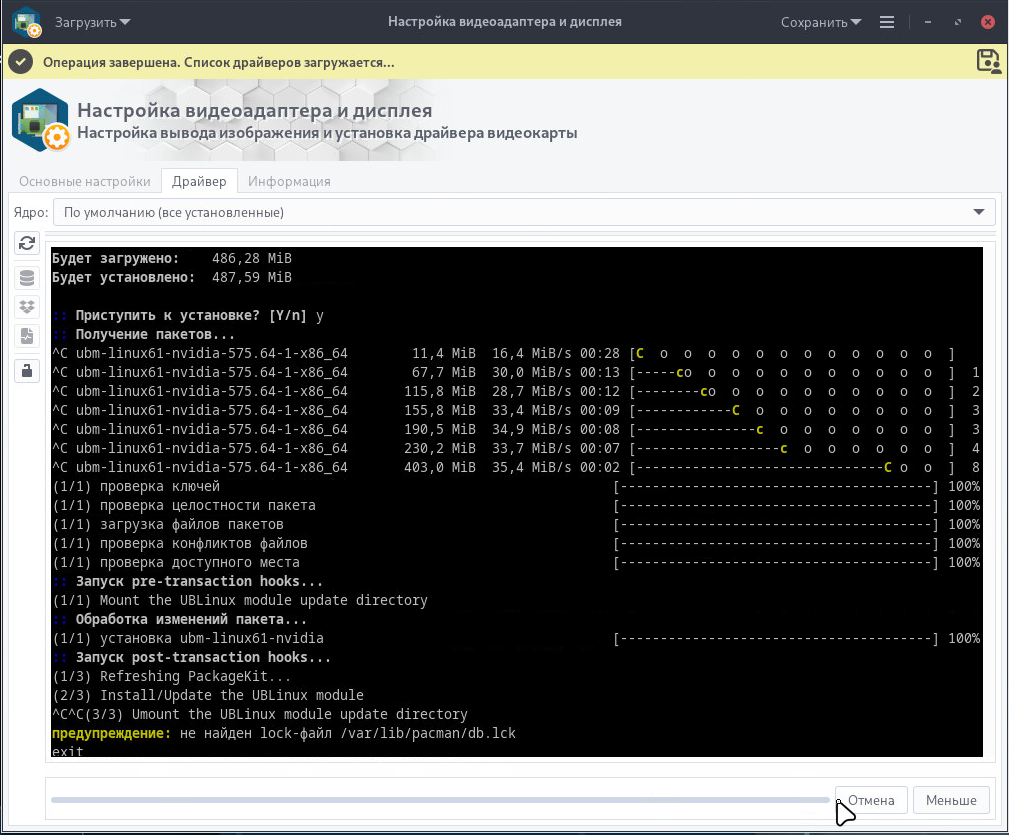This screenshot has height=835, width=1009.
Task: Open the hamburger menu in title bar
Action: tap(886, 22)
